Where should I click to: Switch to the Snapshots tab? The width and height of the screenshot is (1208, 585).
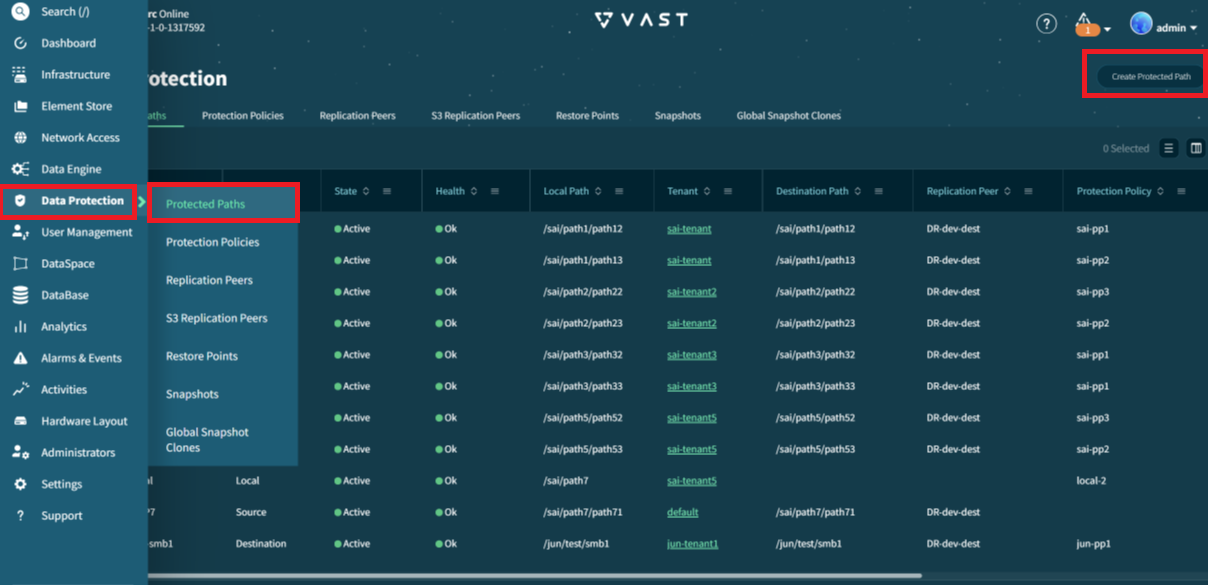pyautogui.click(x=678, y=116)
